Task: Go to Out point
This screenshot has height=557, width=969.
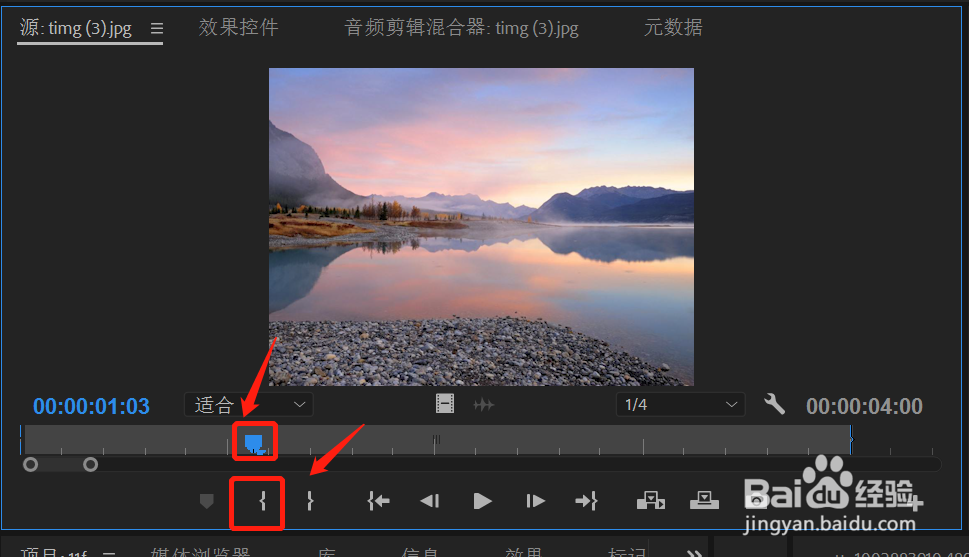Action: point(586,501)
